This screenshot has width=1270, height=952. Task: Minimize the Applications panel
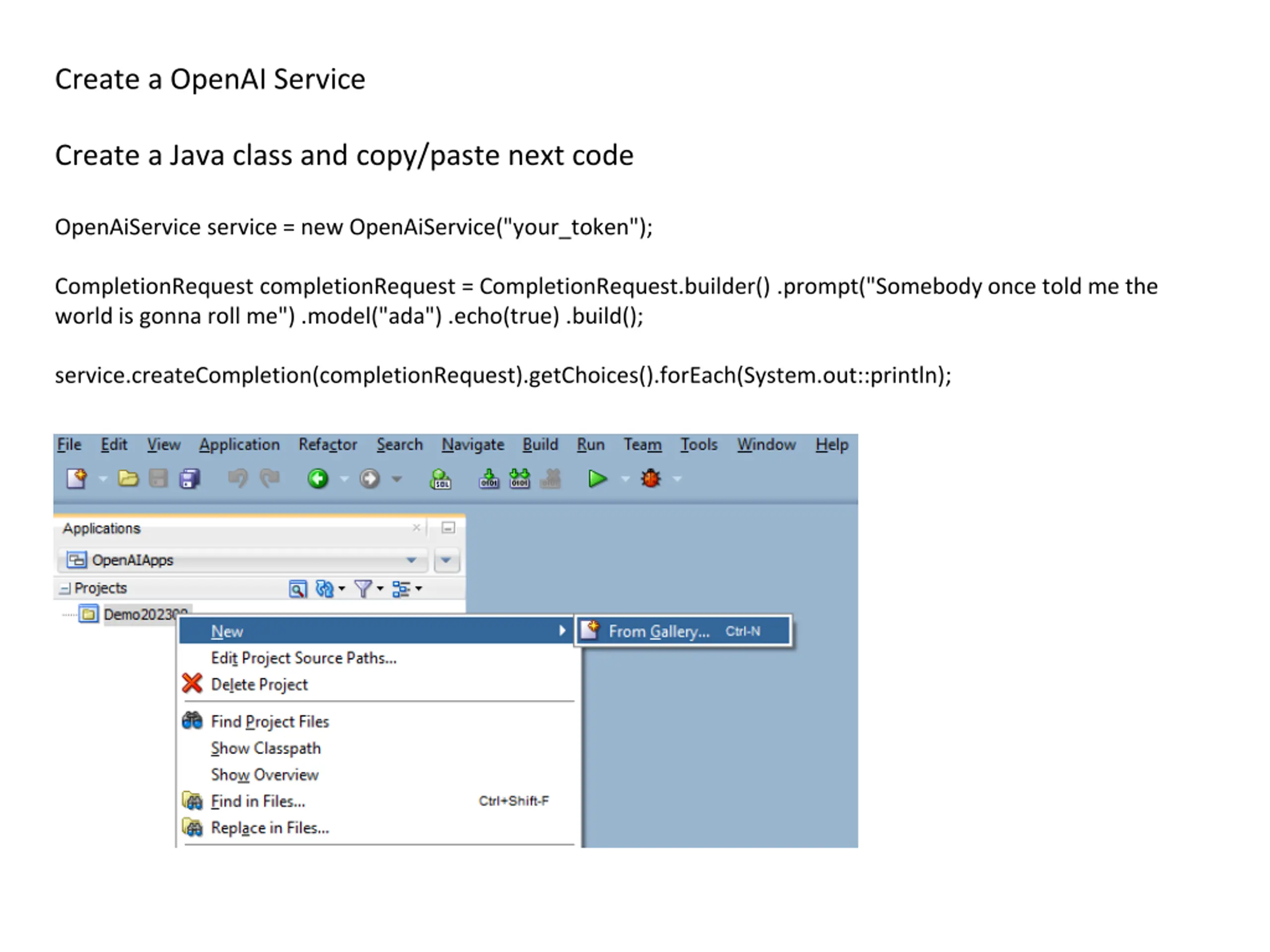pyautogui.click(x=448, y=528)
